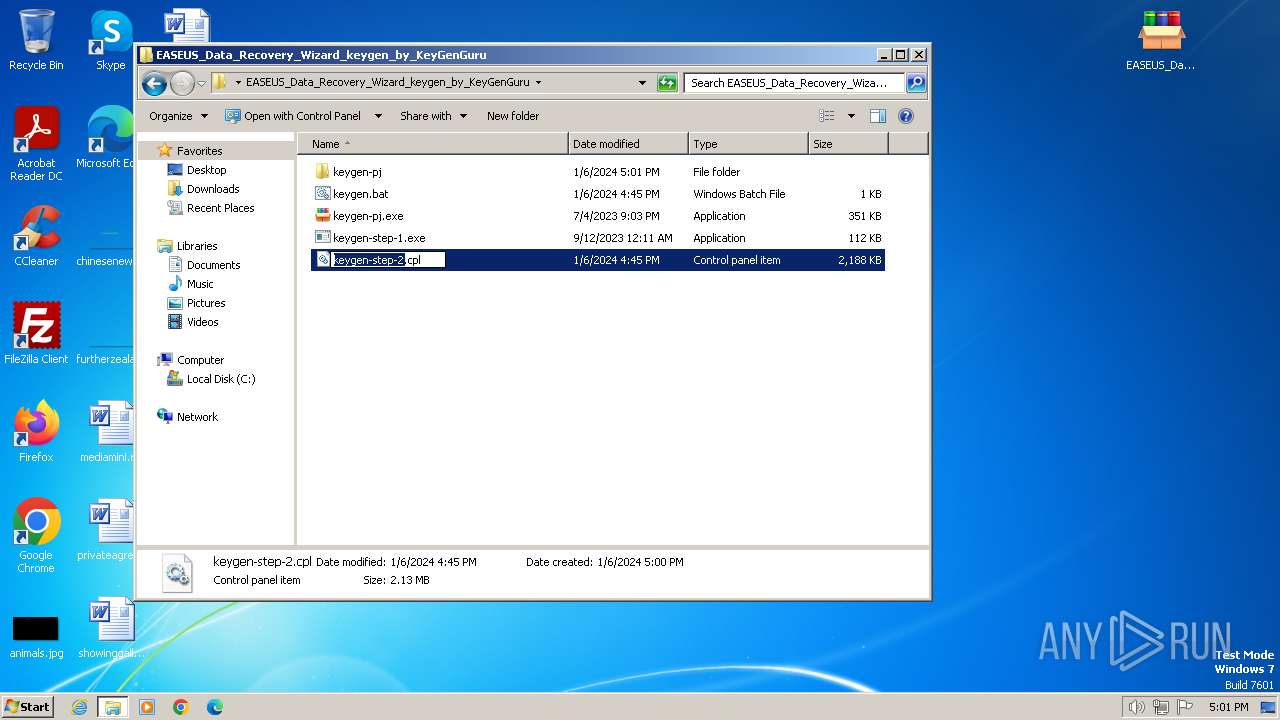Open the Music library
This screenshot has height=720, width=1280.
pos(200,284)
